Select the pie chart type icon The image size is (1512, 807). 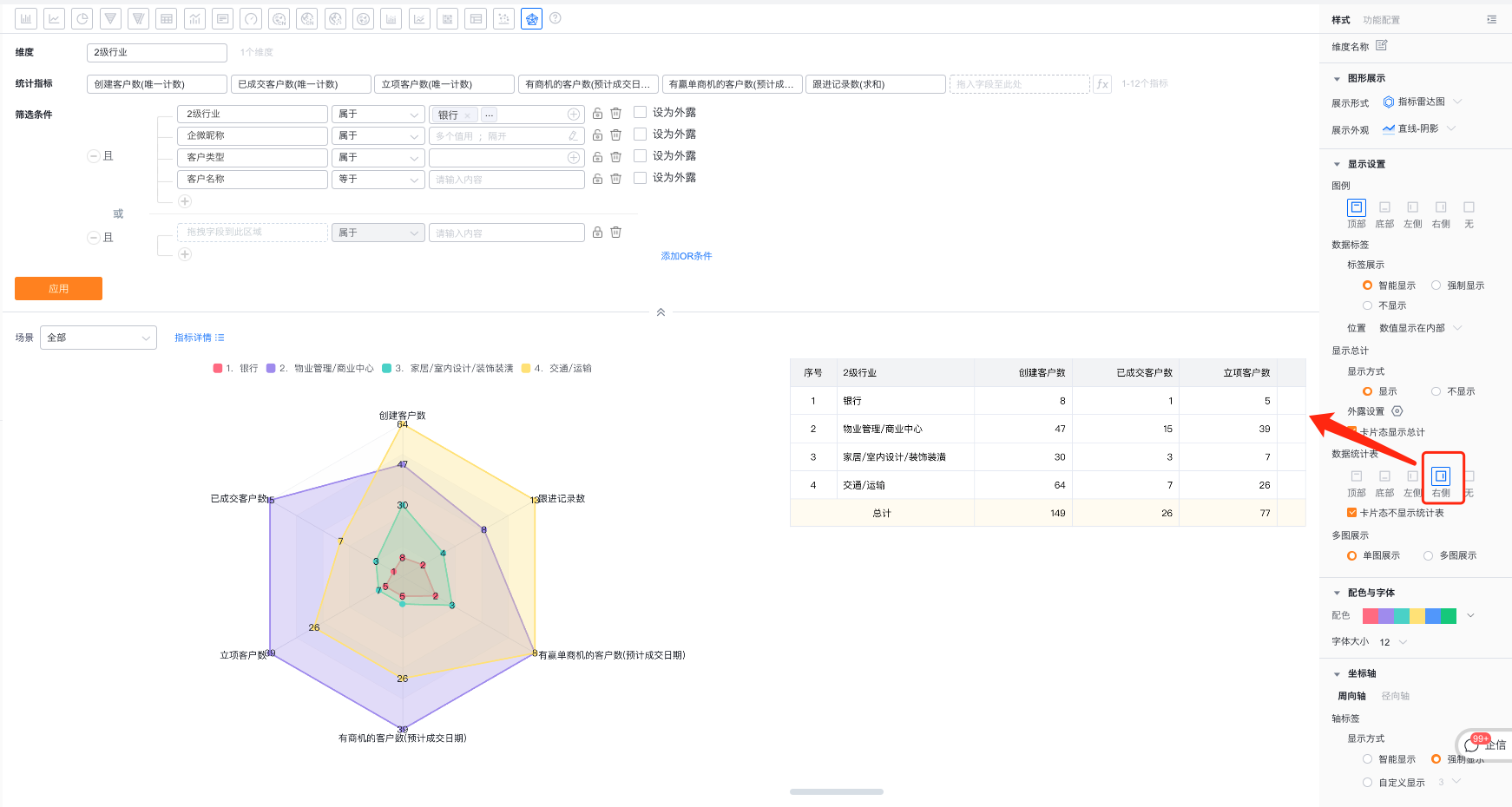82,18
